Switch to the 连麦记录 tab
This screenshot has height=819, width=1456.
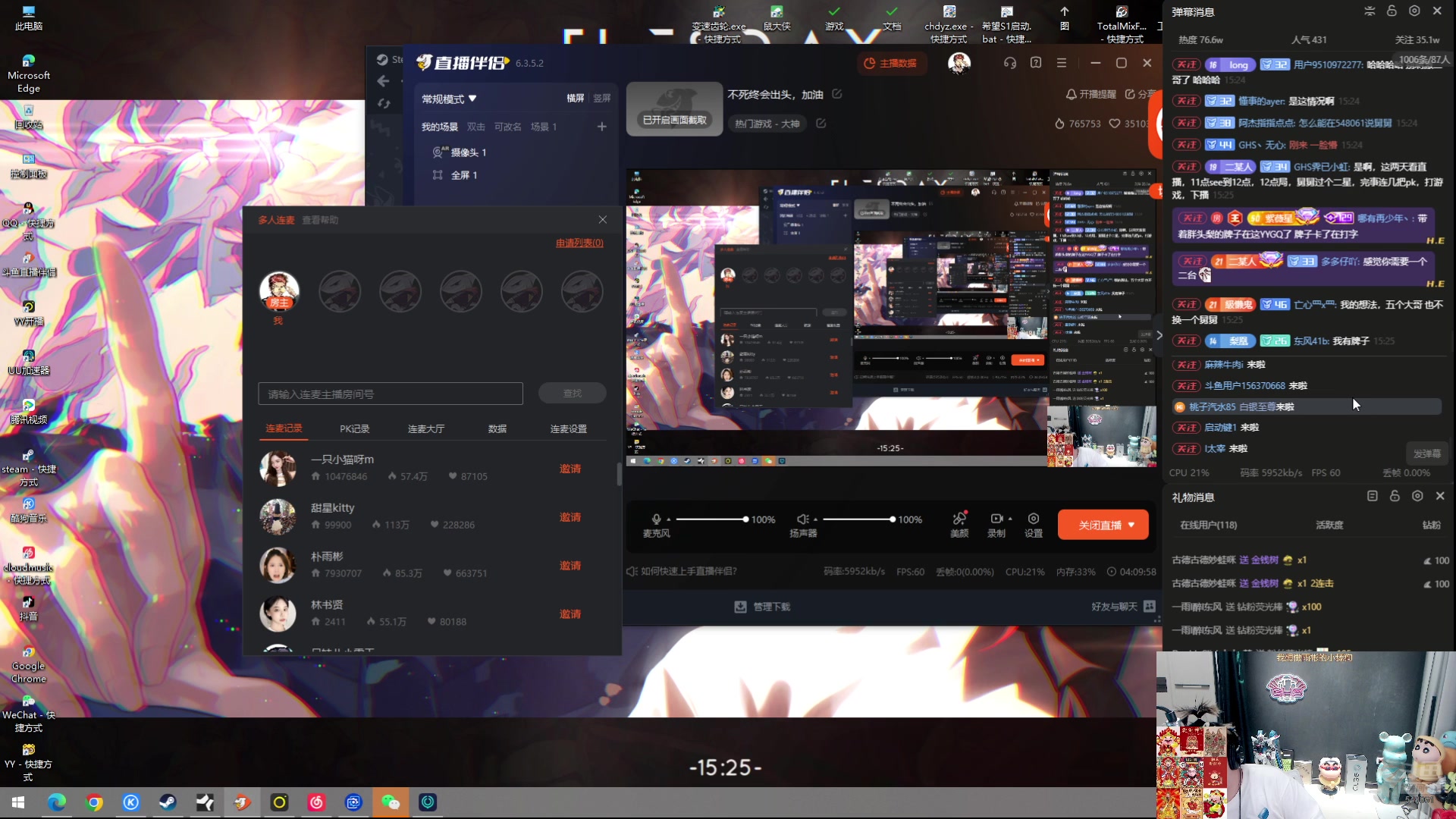coord(284,428)
